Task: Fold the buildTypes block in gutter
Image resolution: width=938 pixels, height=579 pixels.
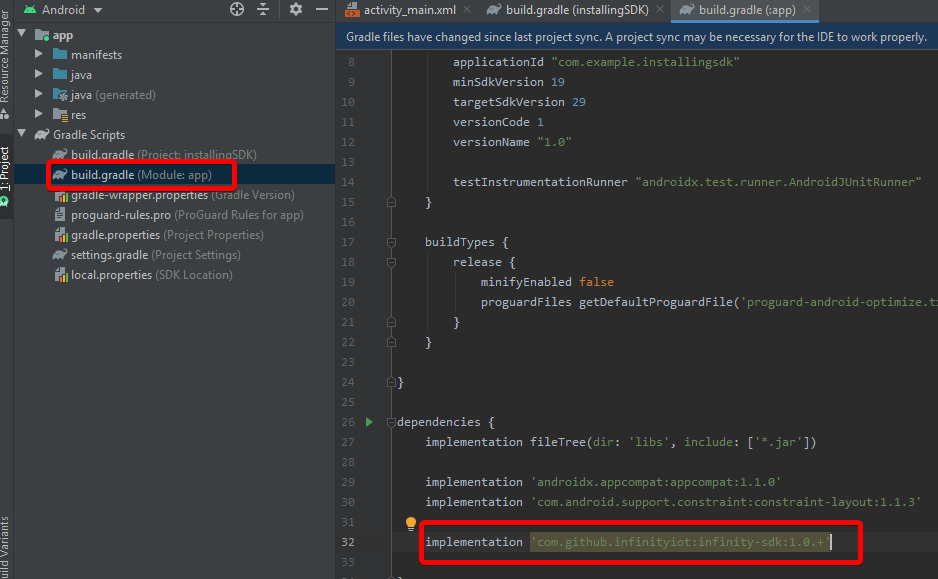Action: point(389,242)
